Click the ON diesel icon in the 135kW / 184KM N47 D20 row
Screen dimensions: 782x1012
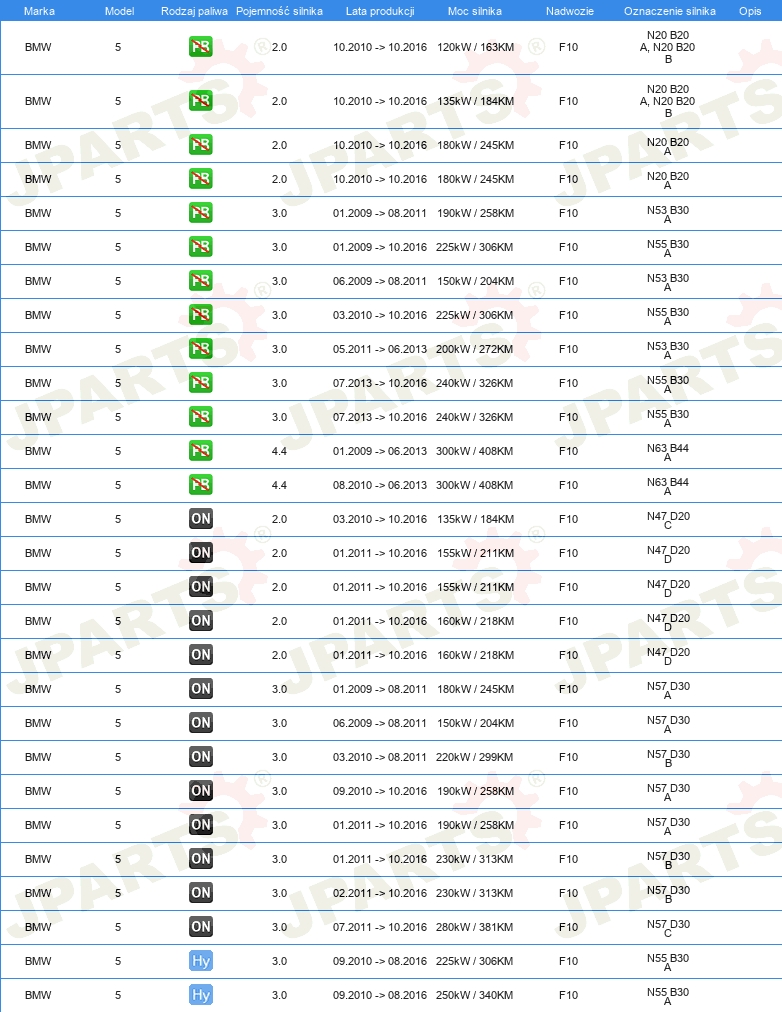(201, 519)
